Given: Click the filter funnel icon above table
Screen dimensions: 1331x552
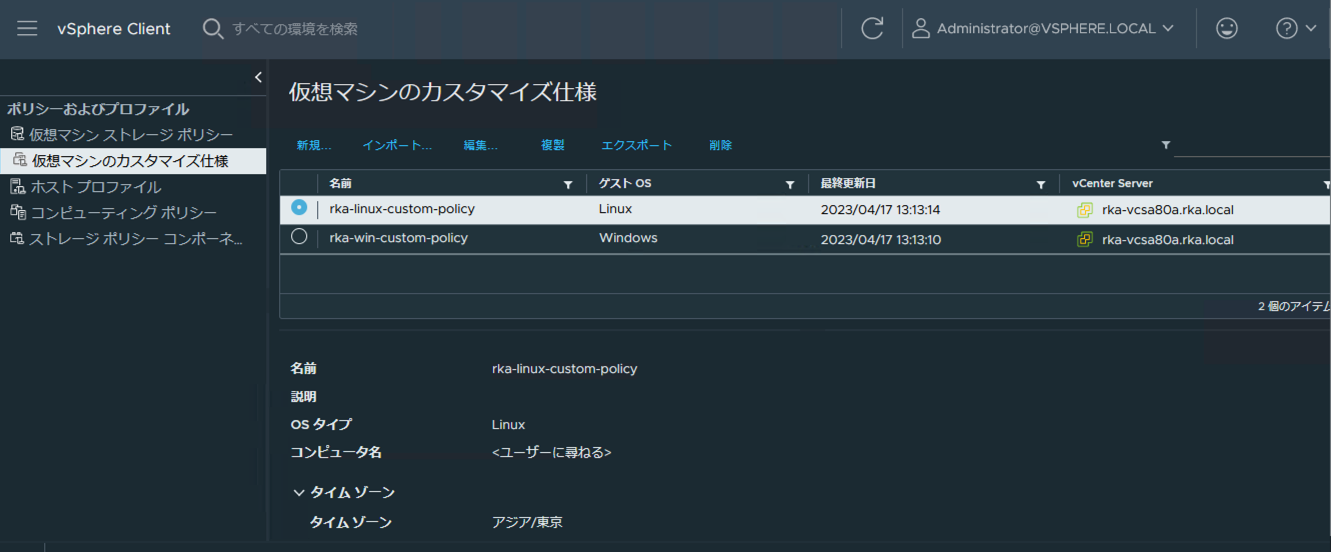Looking at the screenshot, I should [1166, 145].
